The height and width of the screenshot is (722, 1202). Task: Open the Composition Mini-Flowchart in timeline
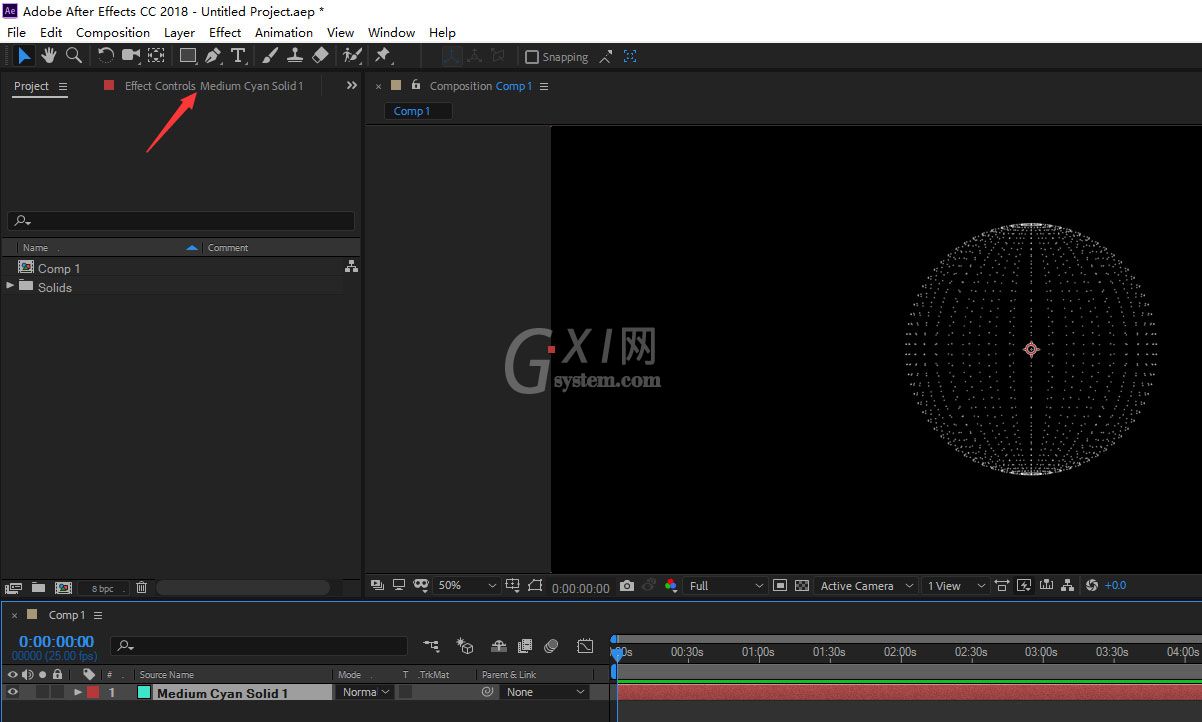click(431, 646)
